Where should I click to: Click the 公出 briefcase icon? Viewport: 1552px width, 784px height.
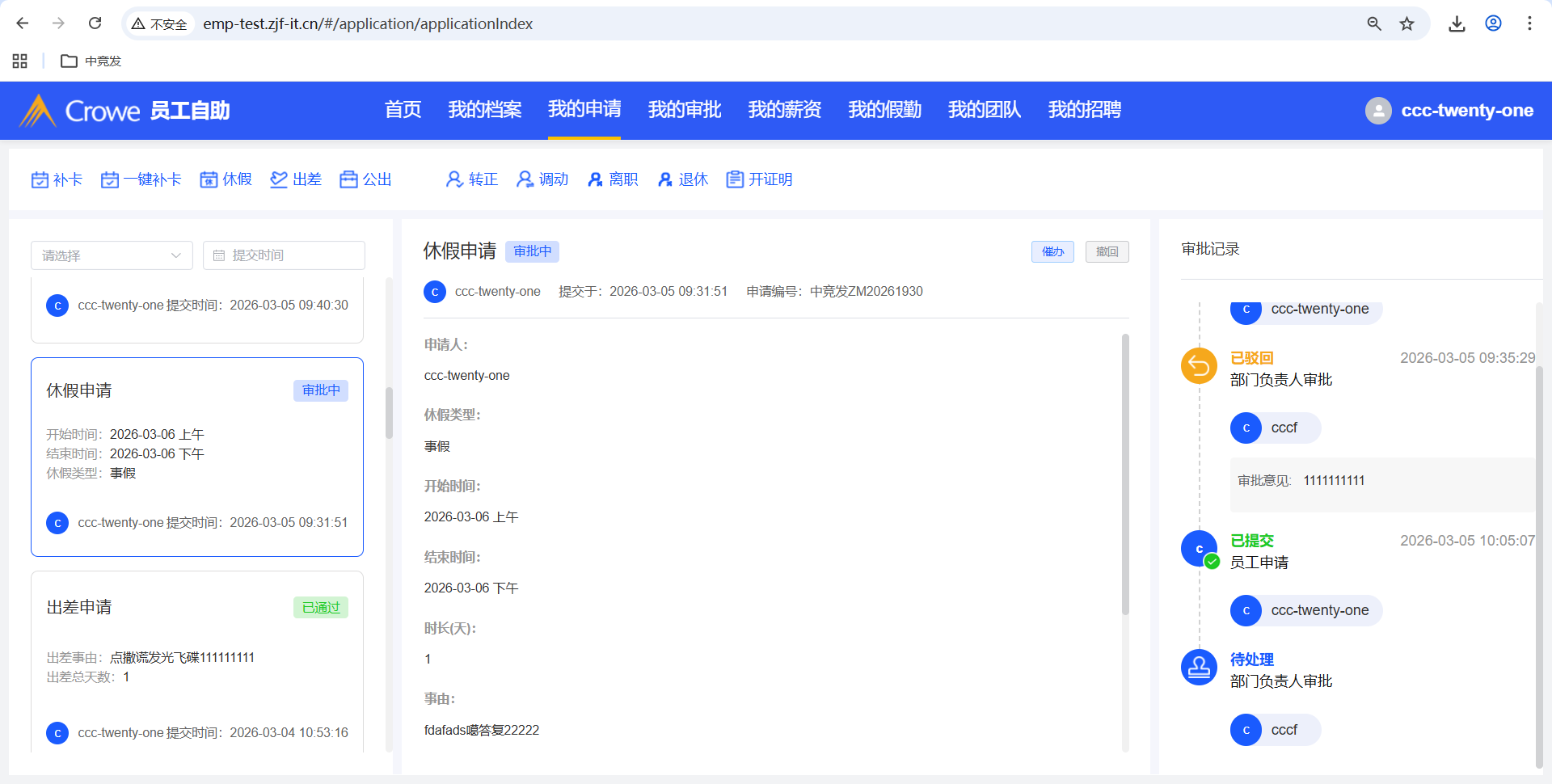(x=348, y=179)
